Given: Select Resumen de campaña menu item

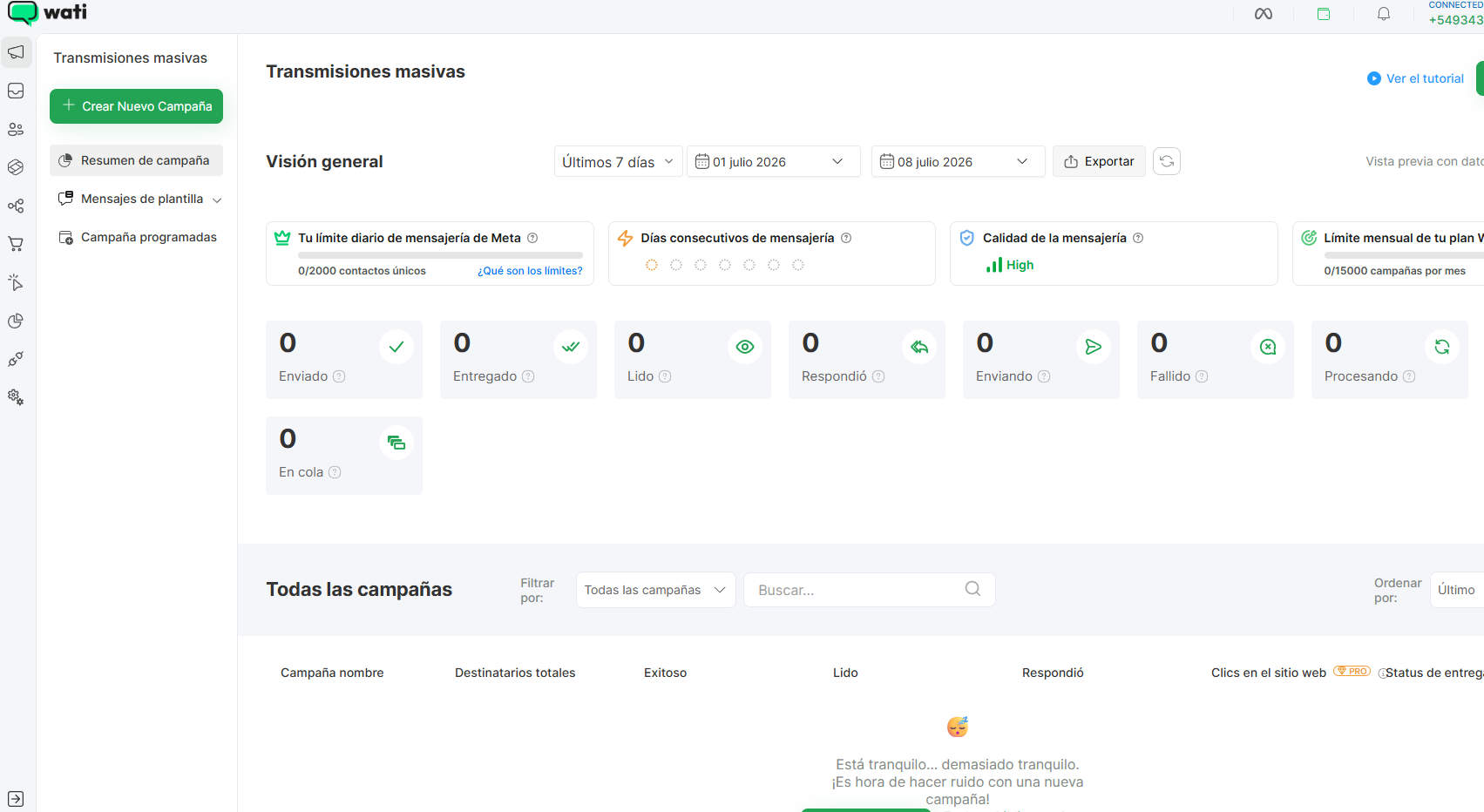Looking at the screenshot, I should tap(136, 160).
